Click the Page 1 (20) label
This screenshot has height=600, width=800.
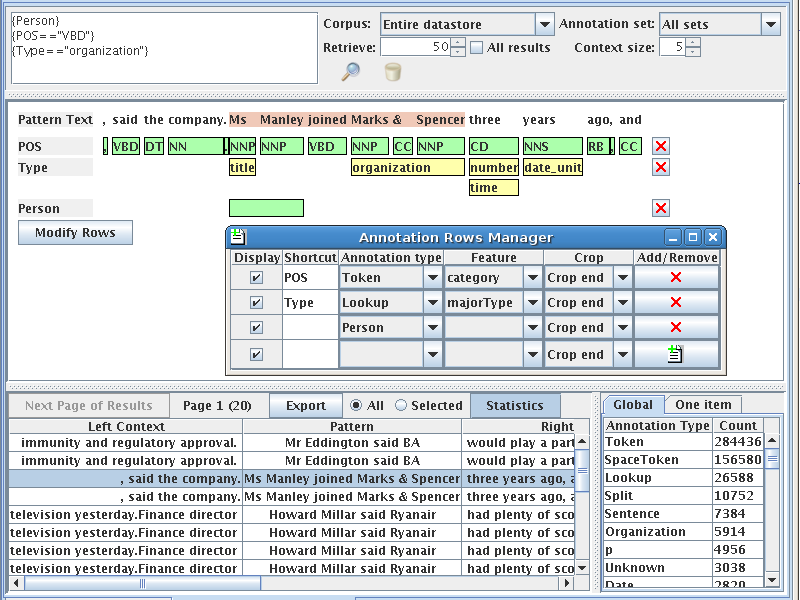click(217, 406)
